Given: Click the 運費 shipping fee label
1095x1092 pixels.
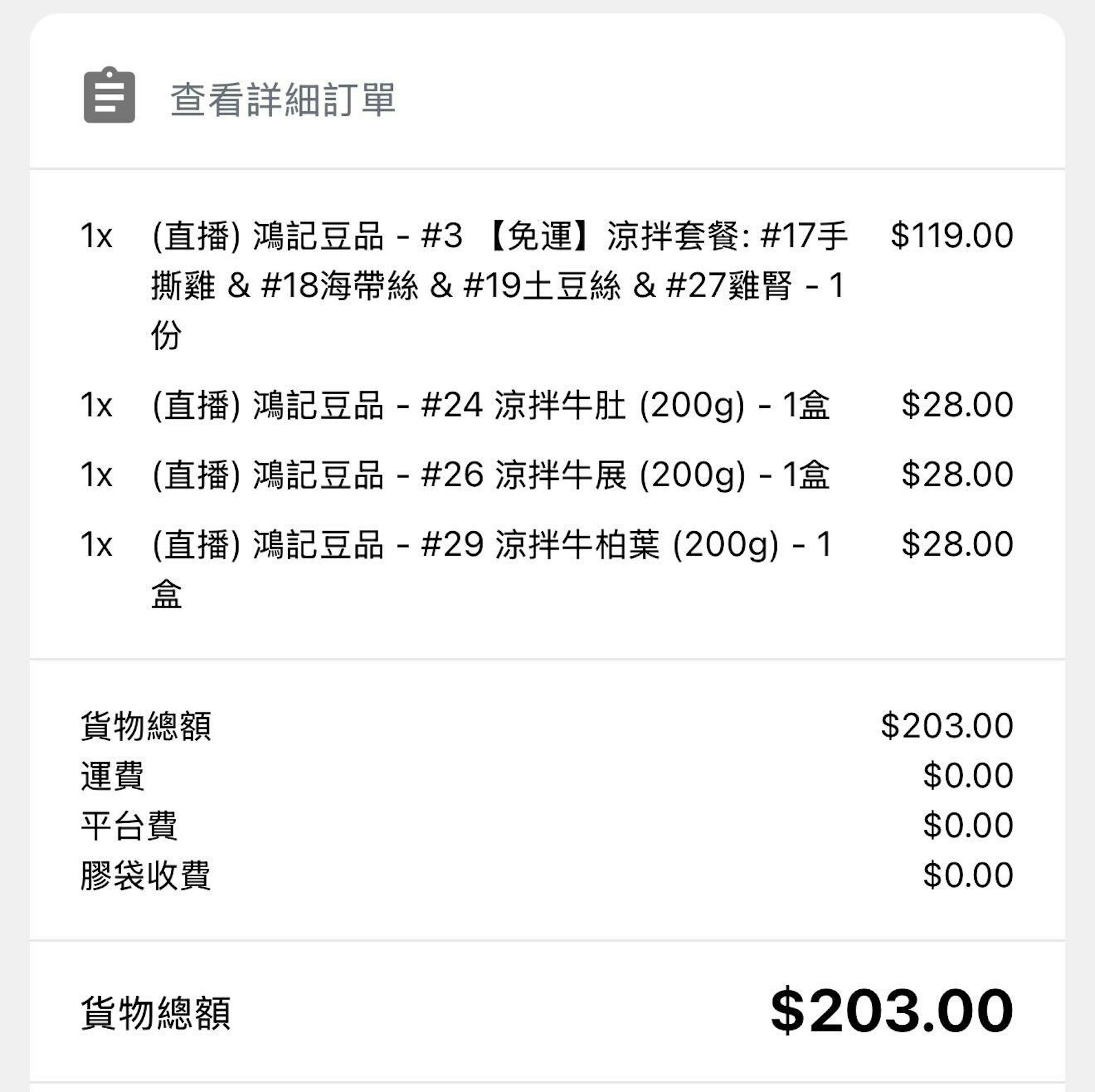Looking at the screenshot, I should (x=112, y=776).
